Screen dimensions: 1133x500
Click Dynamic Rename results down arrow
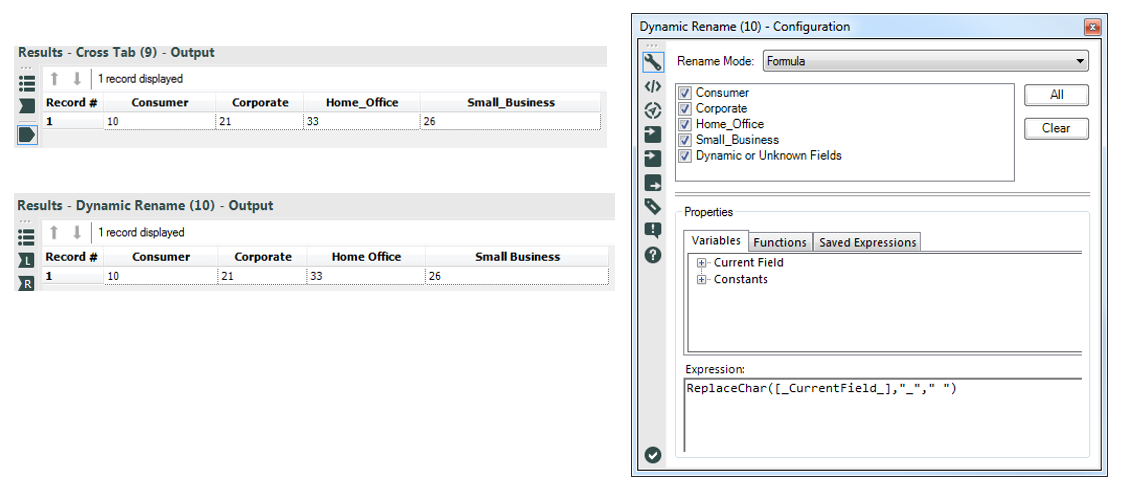click(77, 233)
